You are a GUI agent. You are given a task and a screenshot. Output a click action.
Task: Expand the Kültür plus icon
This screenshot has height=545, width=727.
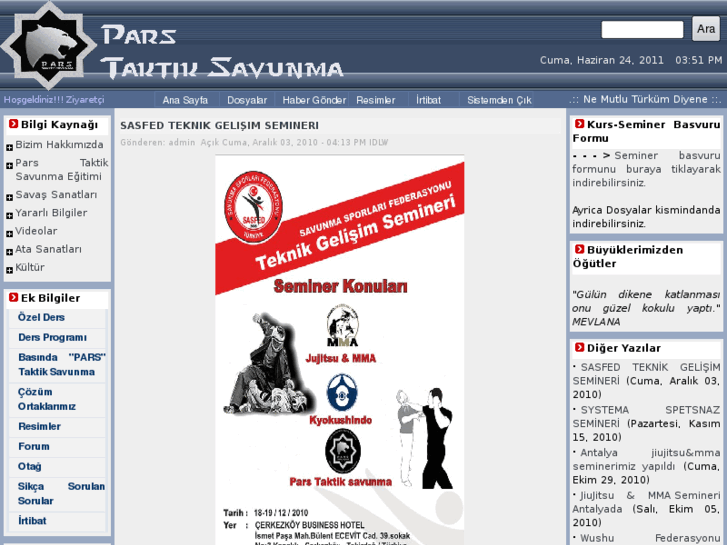pos(9,270)
